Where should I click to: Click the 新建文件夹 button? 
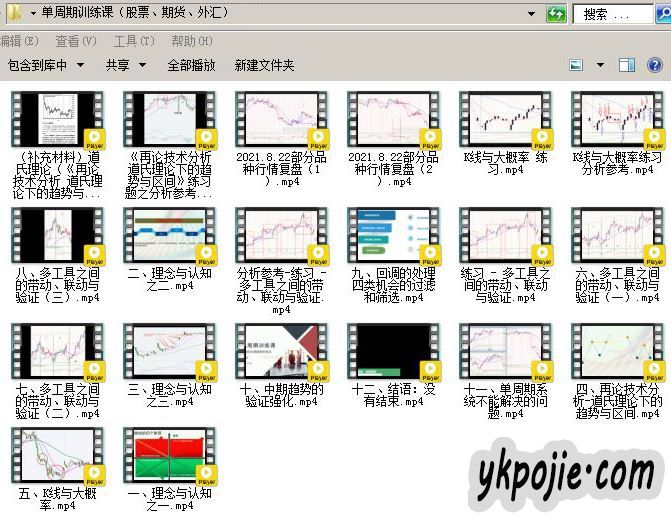[264, 65]
